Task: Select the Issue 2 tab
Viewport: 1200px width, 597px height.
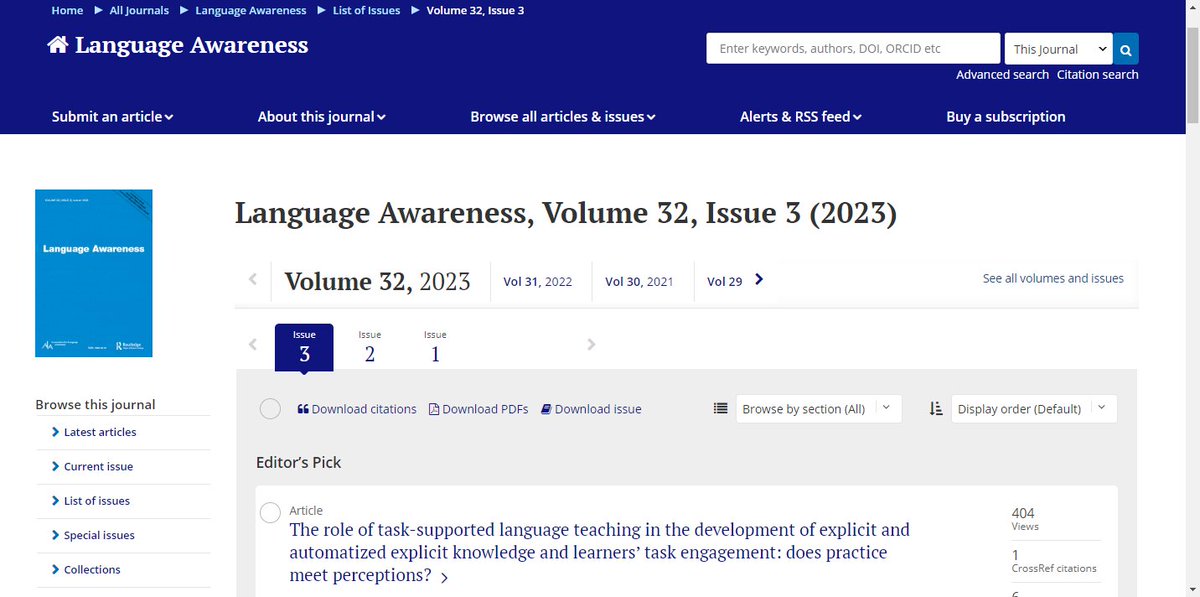Action: (370, 347)
